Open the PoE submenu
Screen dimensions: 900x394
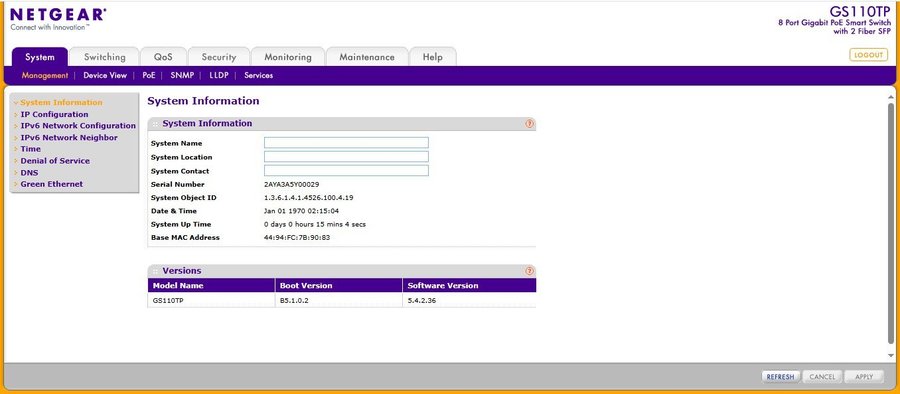(x=149, y=75)
